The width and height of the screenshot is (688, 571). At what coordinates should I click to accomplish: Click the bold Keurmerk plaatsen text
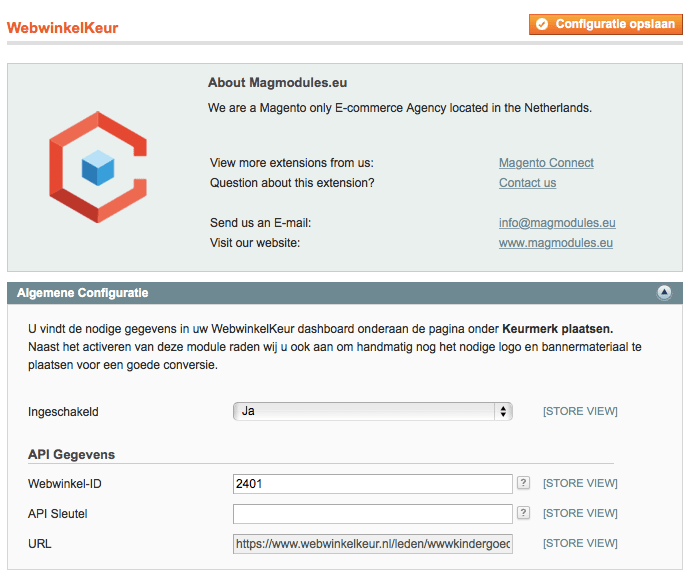tap(557, 328)
